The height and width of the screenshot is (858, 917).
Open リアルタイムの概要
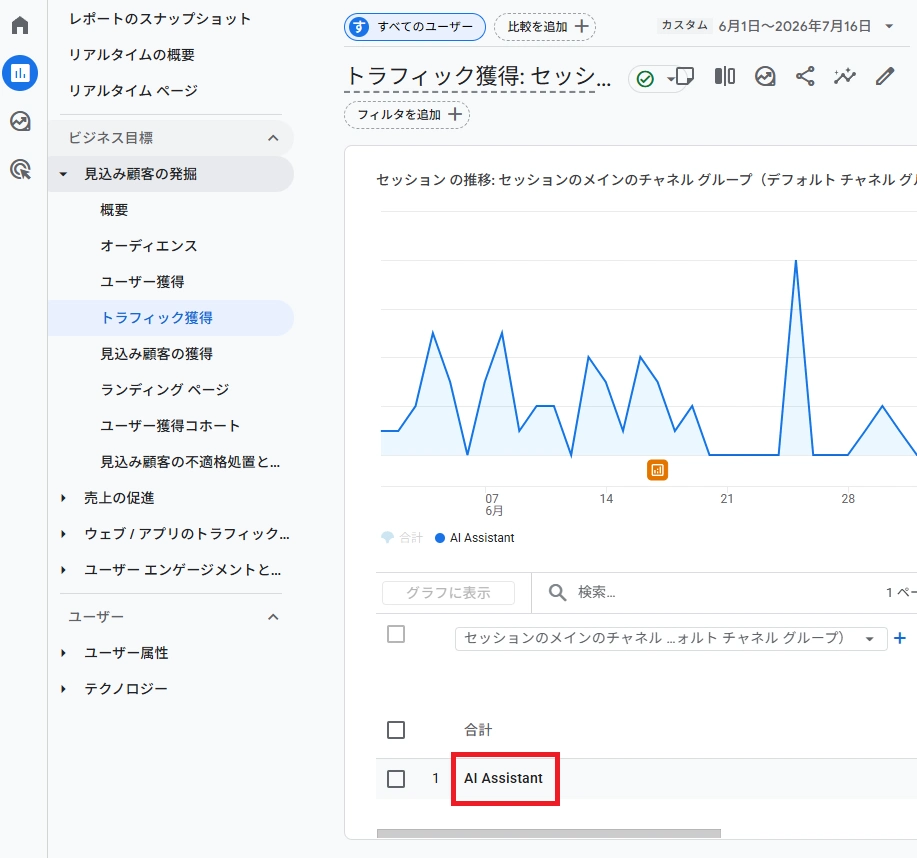[132, 55]
